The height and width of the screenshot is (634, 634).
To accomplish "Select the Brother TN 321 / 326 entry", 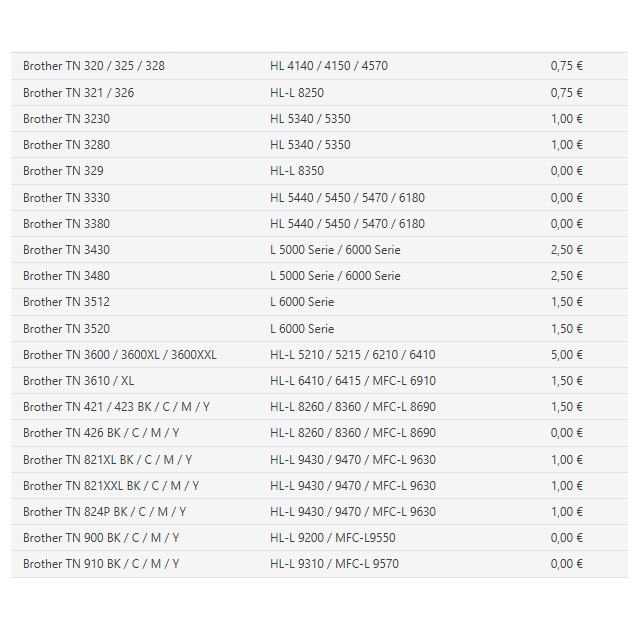I will [78, 93].
